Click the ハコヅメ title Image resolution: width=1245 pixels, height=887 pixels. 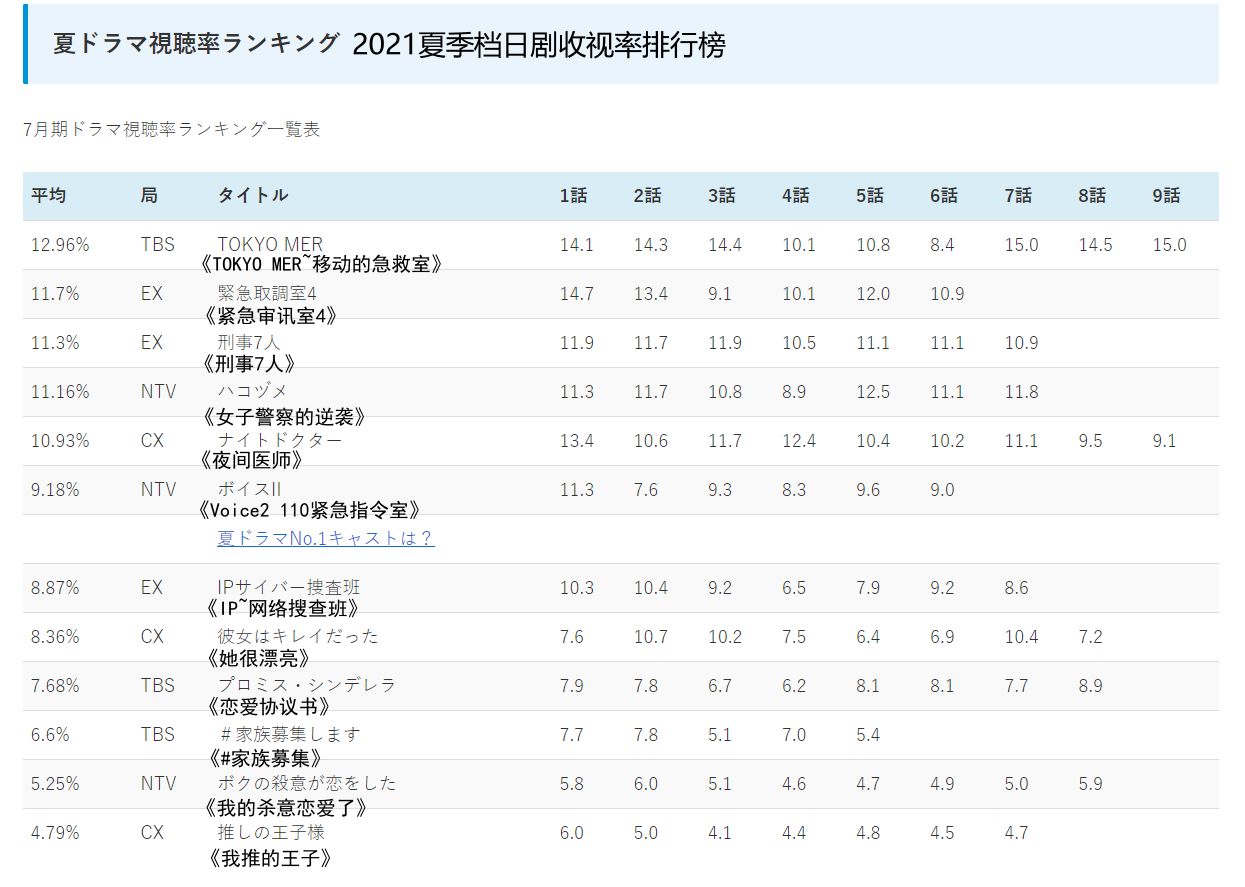tap(253, 392)
